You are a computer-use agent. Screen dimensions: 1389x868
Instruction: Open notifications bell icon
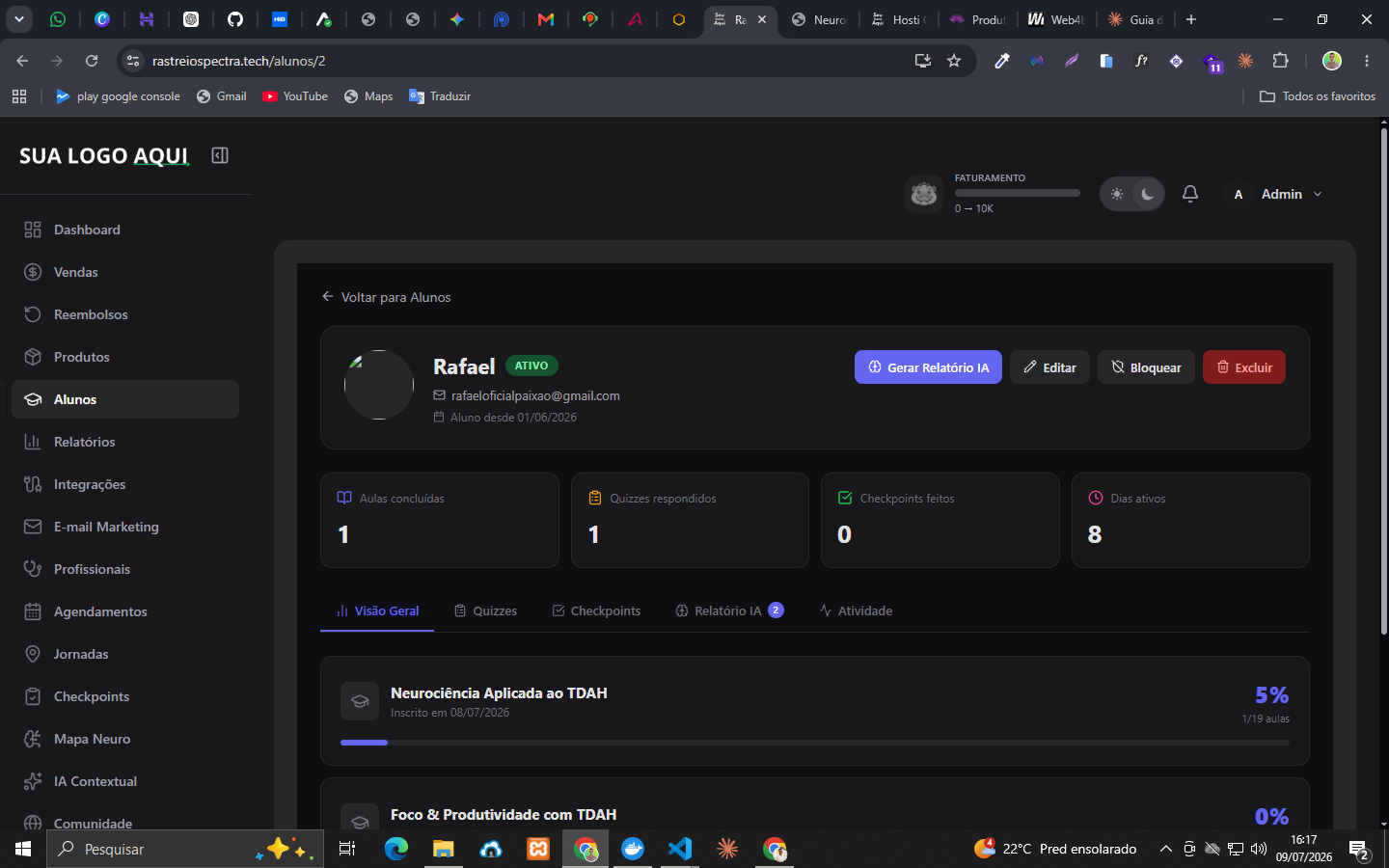coord(1190,194)
